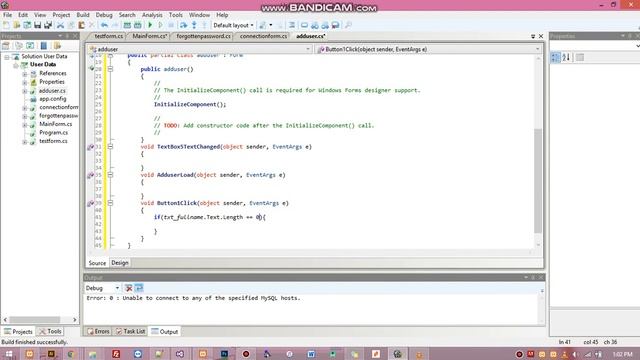Click the Open File toolbar icon
The height and width of the screenshot is (360, 640).
pyautogui.click(x=17, y=25)
